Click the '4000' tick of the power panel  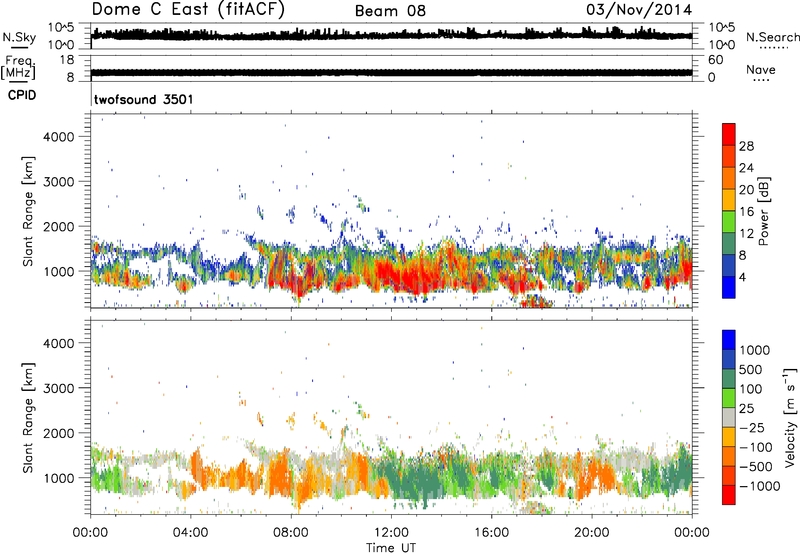[x=59, y=137]
